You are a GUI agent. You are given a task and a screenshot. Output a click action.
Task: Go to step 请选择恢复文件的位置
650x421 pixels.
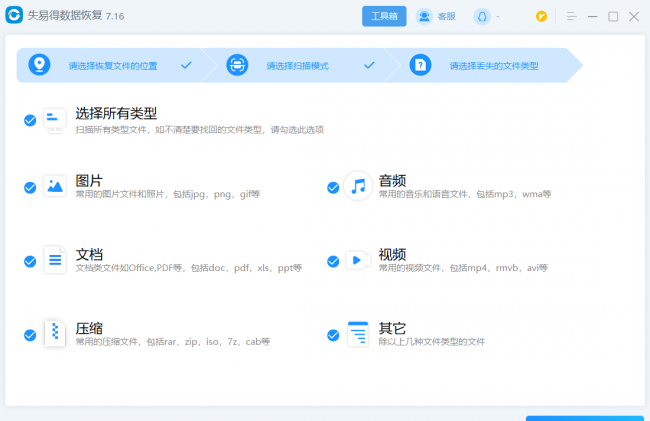pos(113,66)
